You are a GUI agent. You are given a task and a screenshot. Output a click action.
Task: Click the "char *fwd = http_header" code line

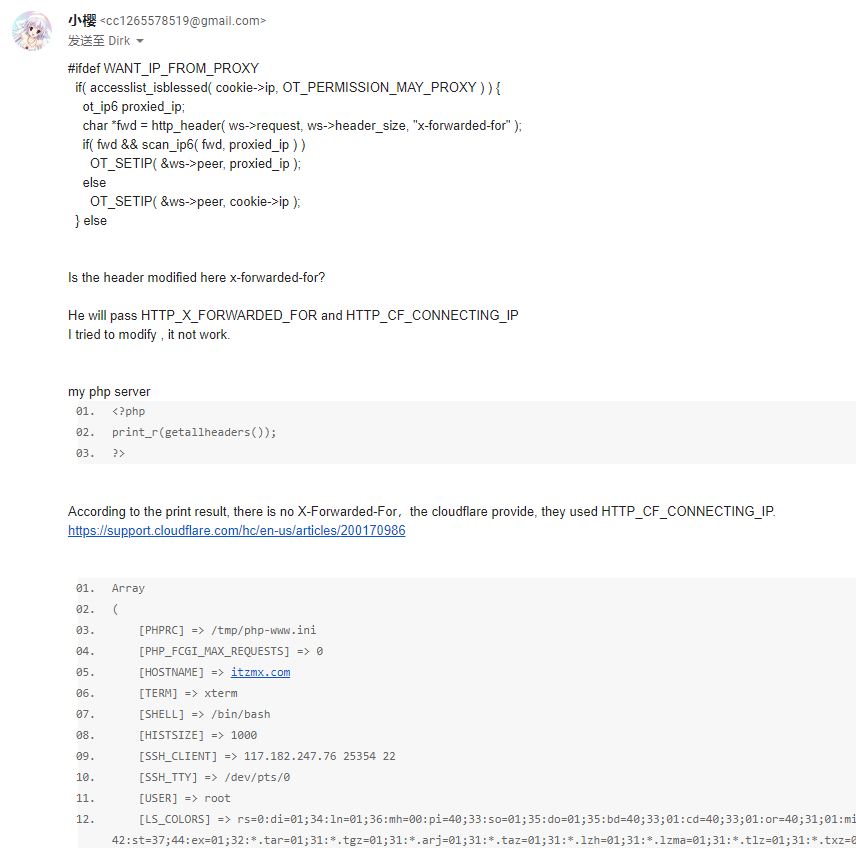click(302, 125)
